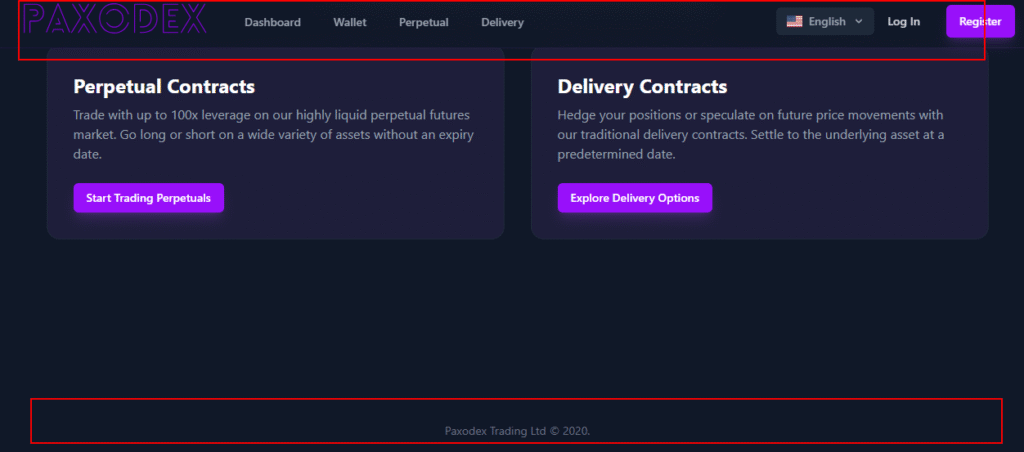Click the Delivery Contracts heading

pyautogui.click(x=642, y=86)
